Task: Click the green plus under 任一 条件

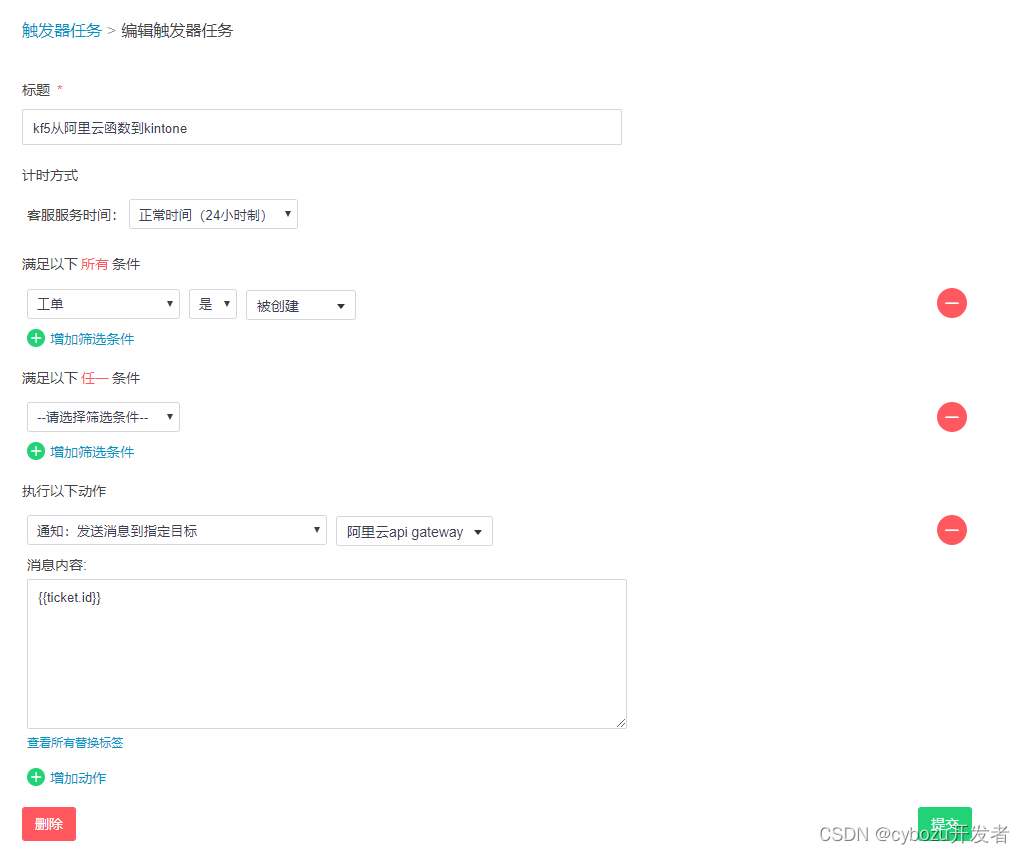Action: click(36, 451)
